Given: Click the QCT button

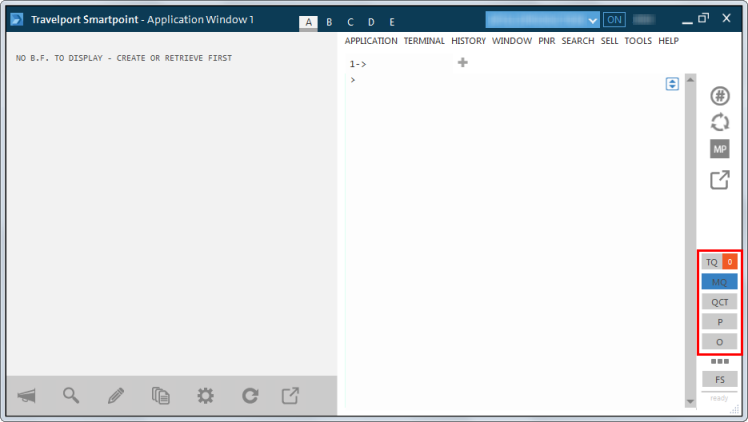Looking at the screenshot, I should pos(719,302).
